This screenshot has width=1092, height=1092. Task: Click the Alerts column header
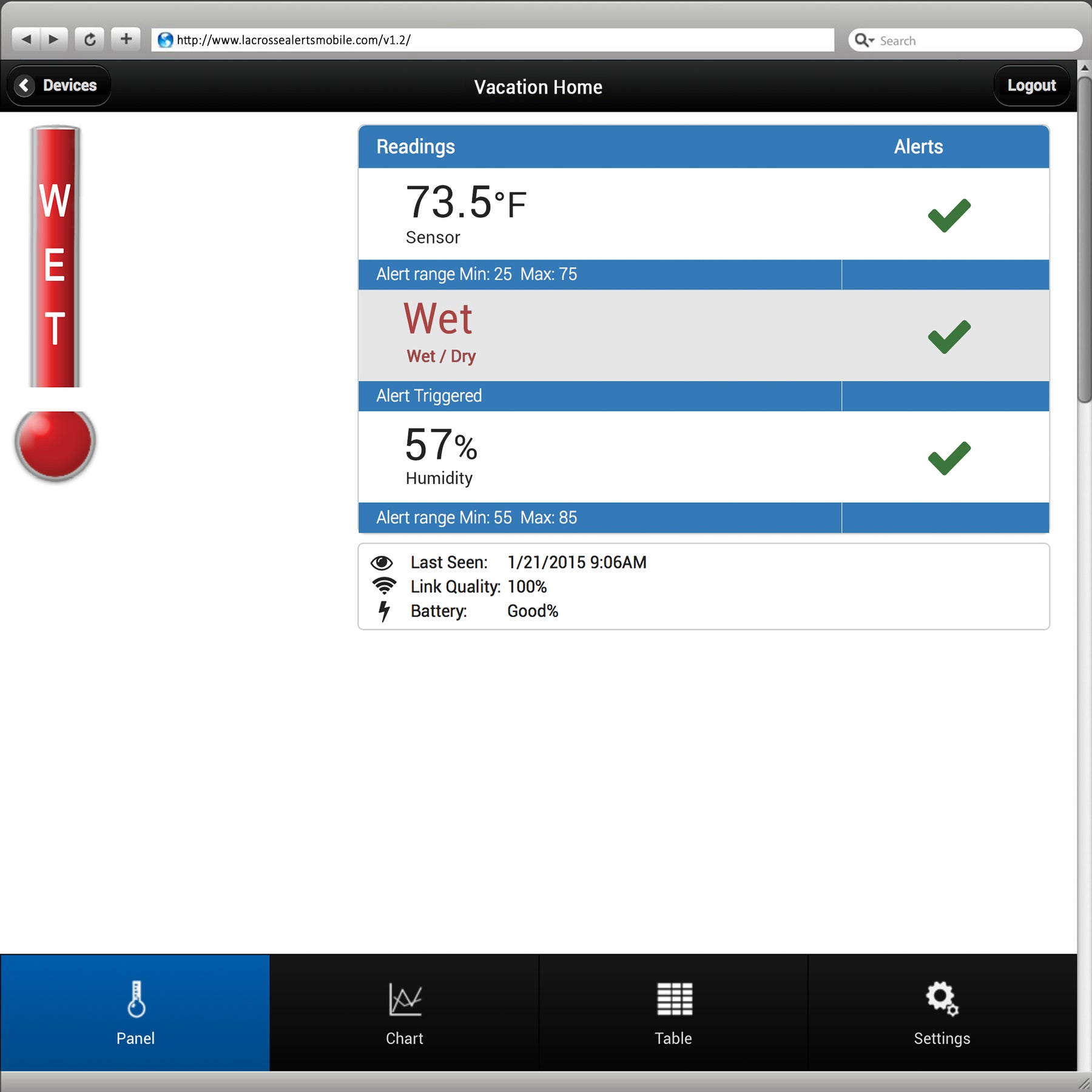click(x=918, y=147)
